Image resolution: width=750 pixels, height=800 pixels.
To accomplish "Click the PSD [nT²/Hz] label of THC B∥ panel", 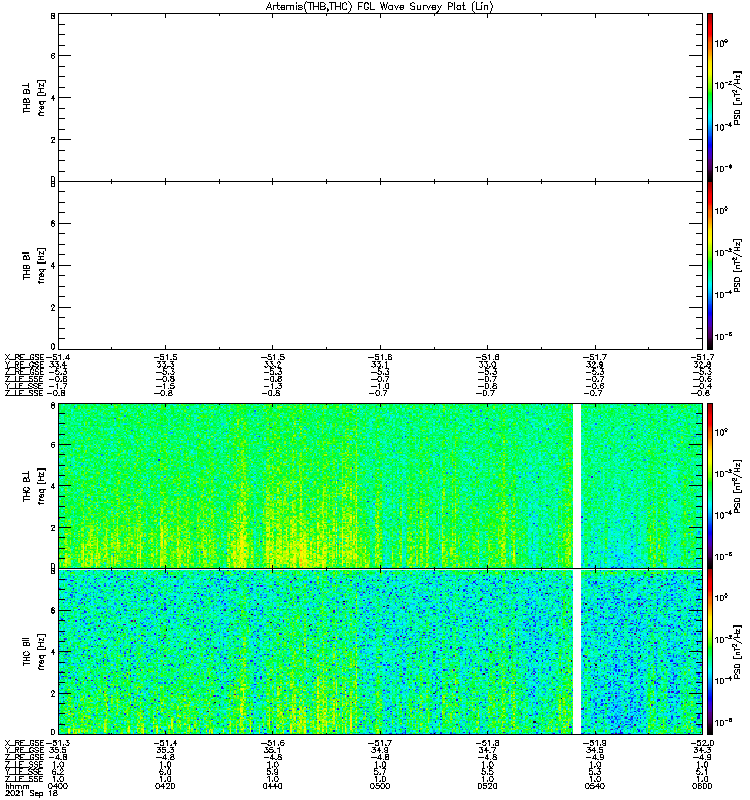I will click(x=738, y=652).
